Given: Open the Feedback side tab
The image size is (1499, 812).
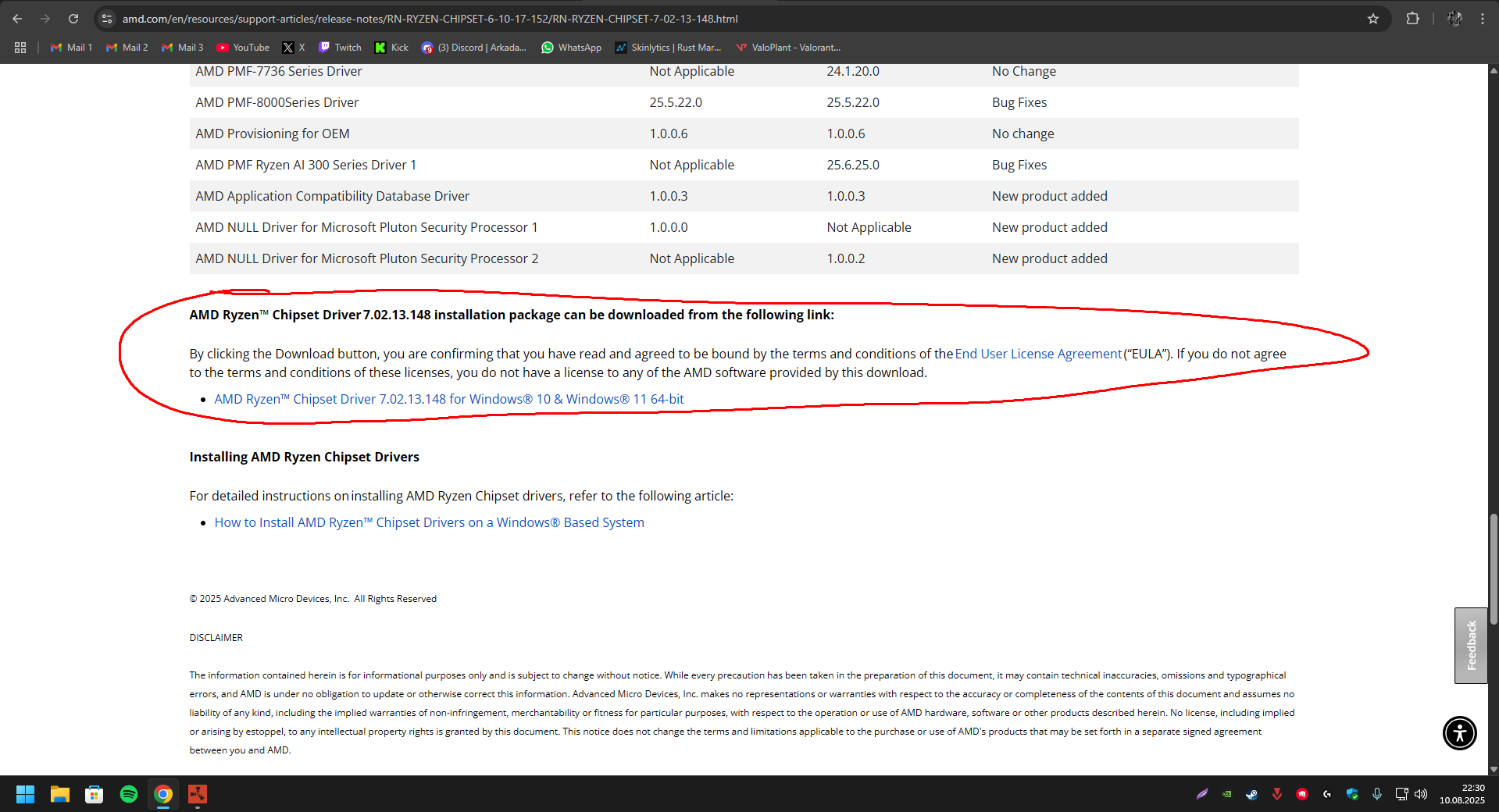Looking at the screenshot, I should tap(1471, 646).
